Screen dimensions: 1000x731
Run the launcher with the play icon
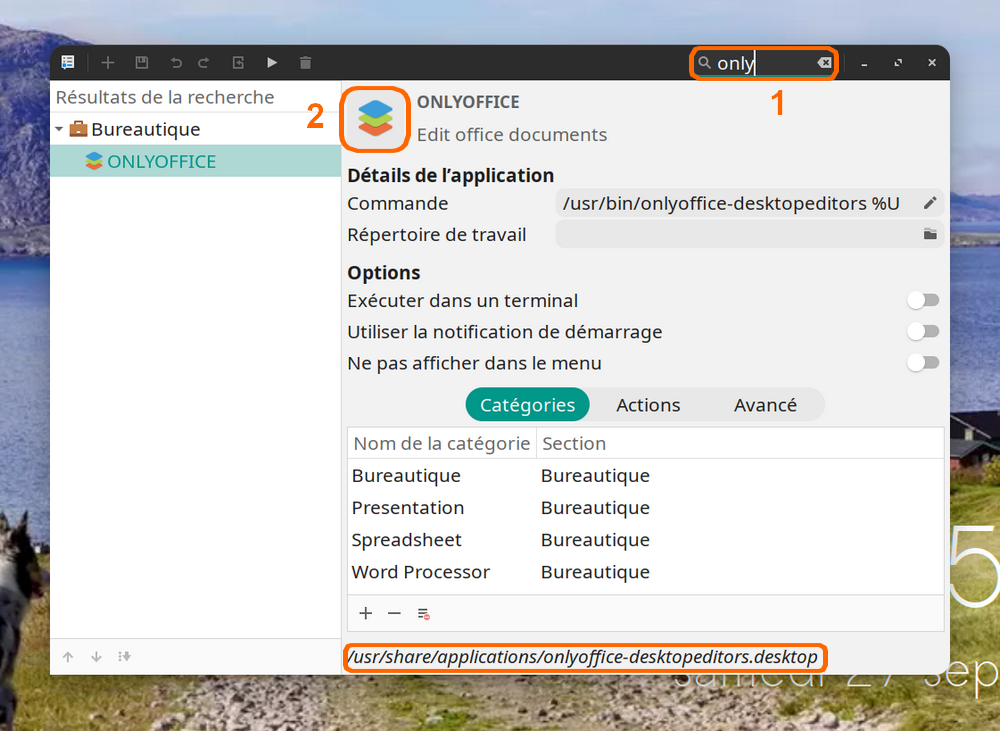pyautogui.click(x=272, y=63)
